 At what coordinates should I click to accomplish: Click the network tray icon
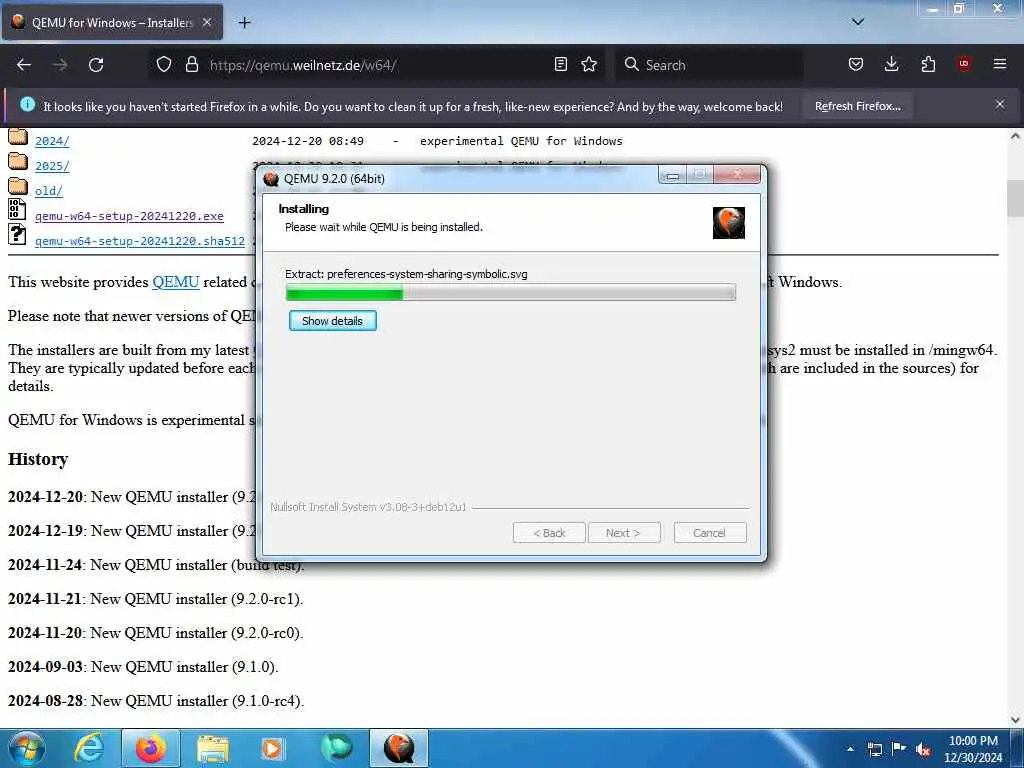[874, 749]
